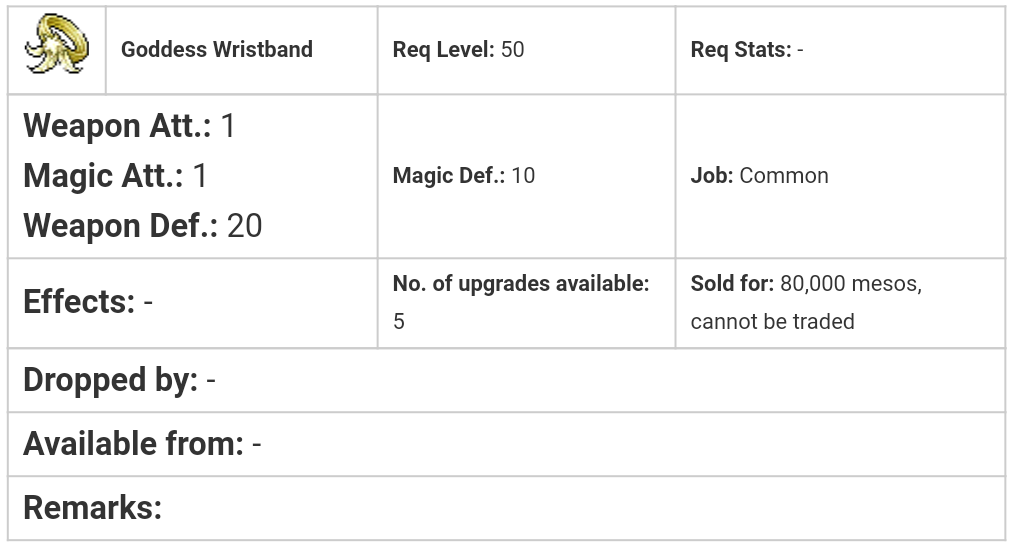
Task: Click the Req Stats label
Action: 740,50
